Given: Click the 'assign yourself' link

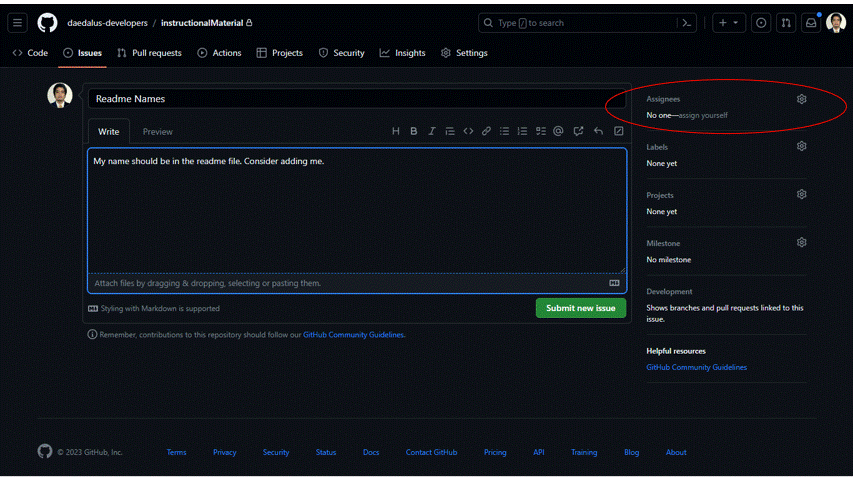Looking at the screenshot, I should pyautogui.click(x=703, y=115).
